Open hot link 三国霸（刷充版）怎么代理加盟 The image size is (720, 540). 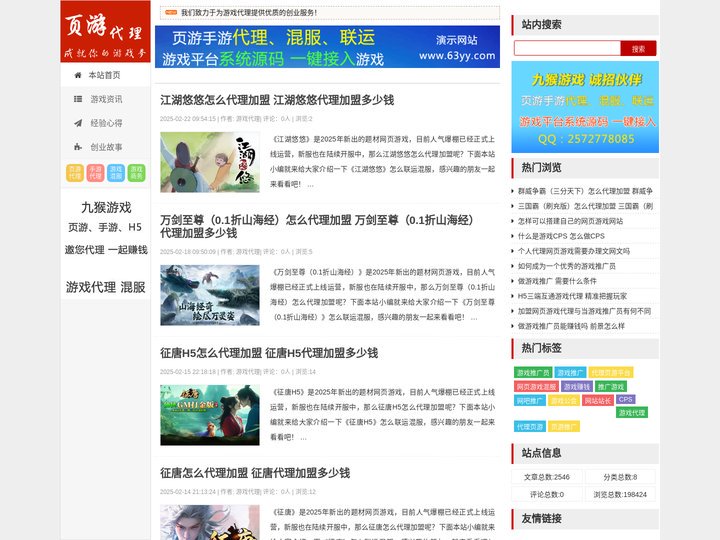coord(585,206)
